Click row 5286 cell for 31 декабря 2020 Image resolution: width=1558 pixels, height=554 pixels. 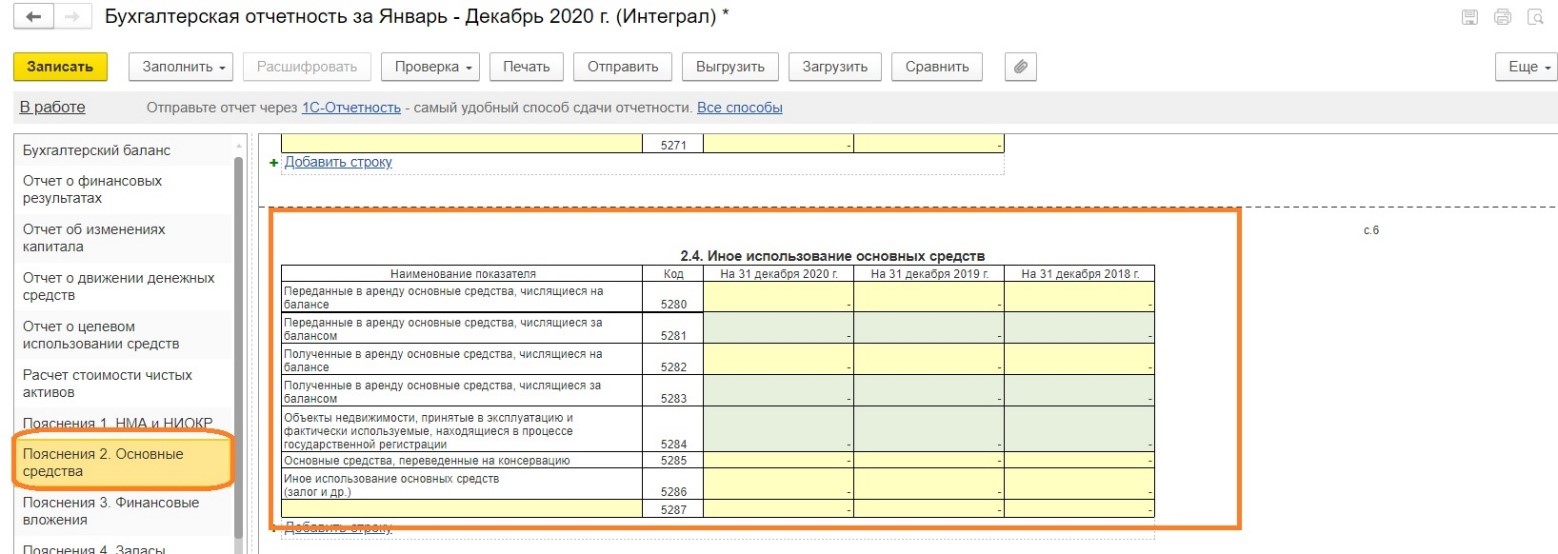coord(778,485)
